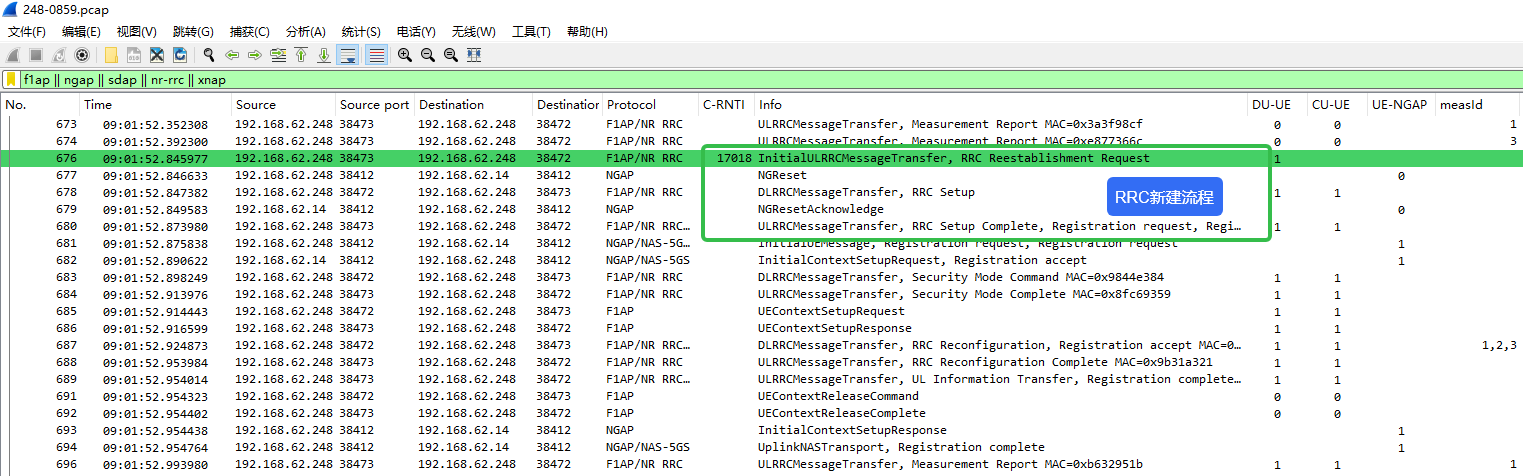Image resolution: width=1523 pixels, height=476 pixels.
Task: Jump to the last packet
Action: (x=324, y=55)
